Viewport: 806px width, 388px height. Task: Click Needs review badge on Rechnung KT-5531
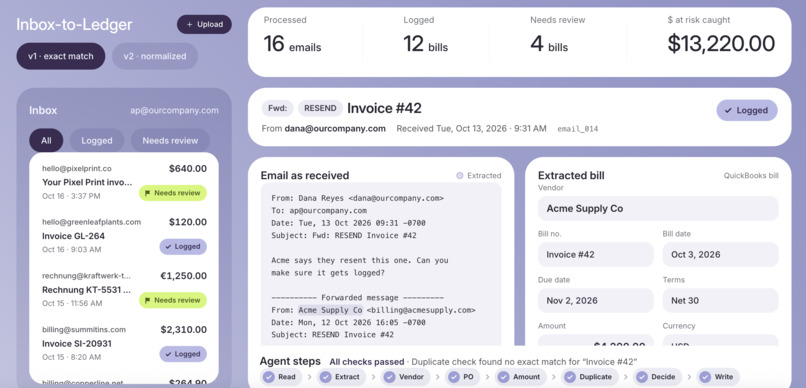point(173,300)
